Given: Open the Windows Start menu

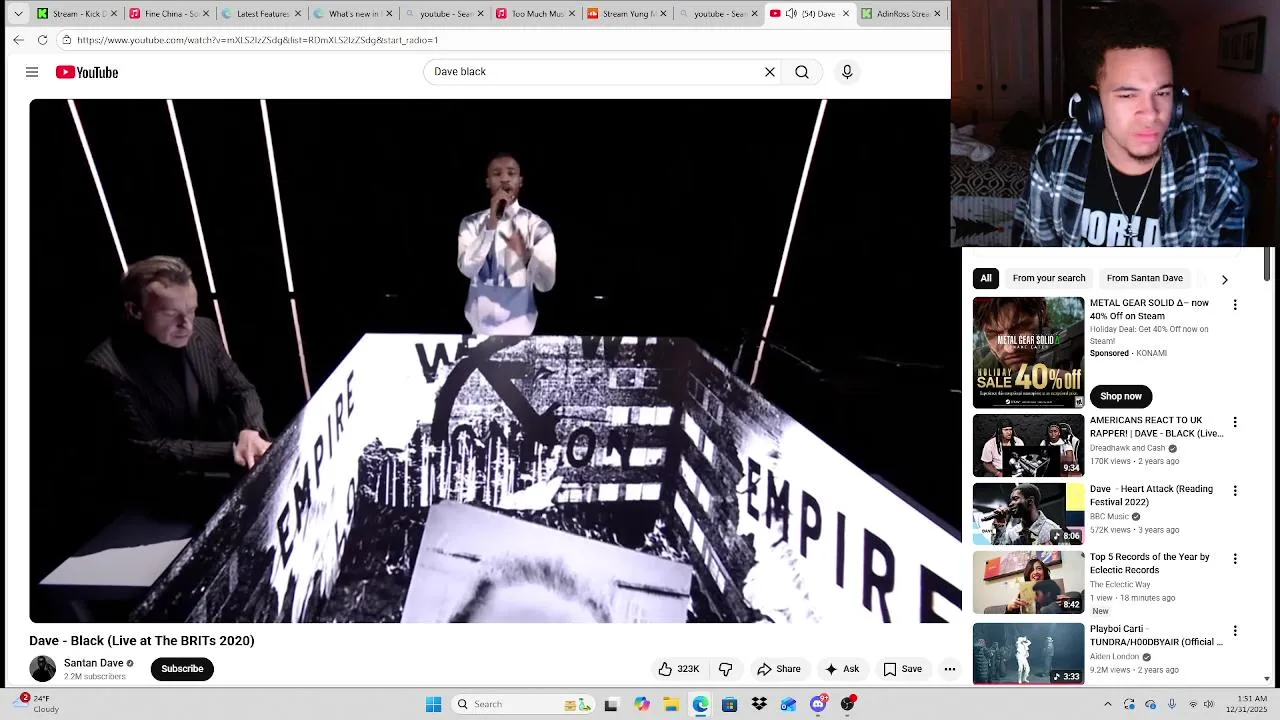Looking at the screenshot, I should 434,704.
